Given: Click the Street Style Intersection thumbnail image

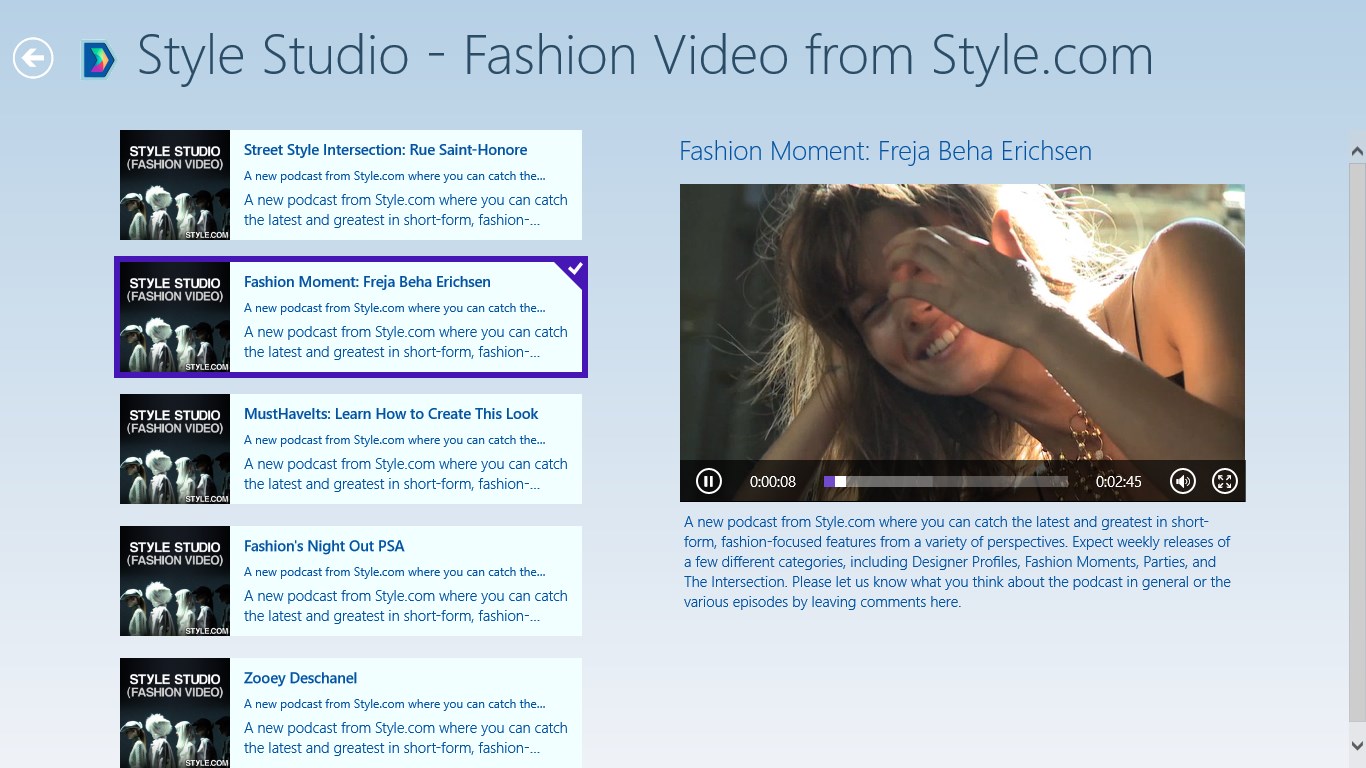Looking at the screenshot, I should (175, 185).
